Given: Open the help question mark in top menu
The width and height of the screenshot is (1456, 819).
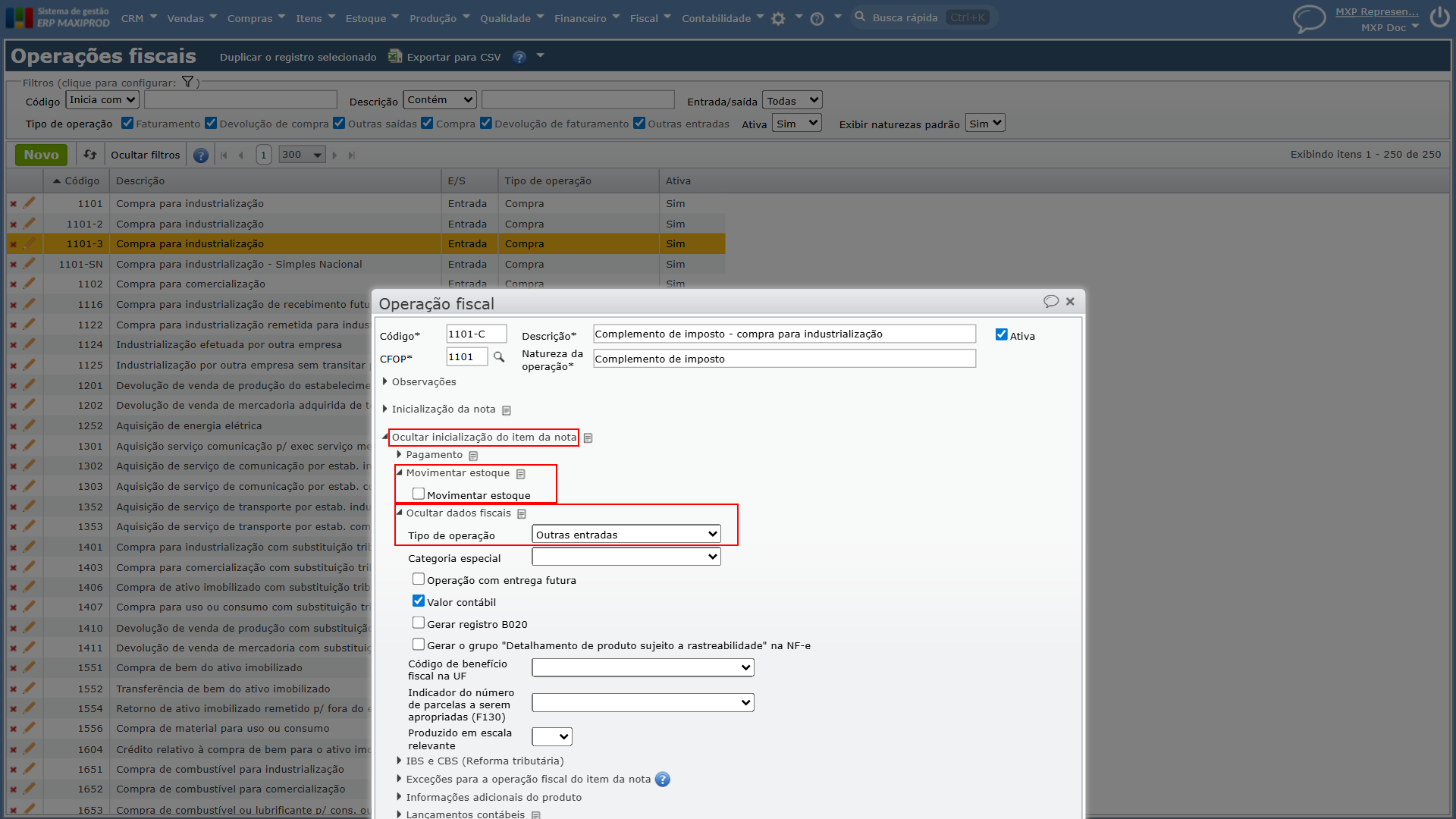Looking at the screenshot, I should tap(817, 19).
